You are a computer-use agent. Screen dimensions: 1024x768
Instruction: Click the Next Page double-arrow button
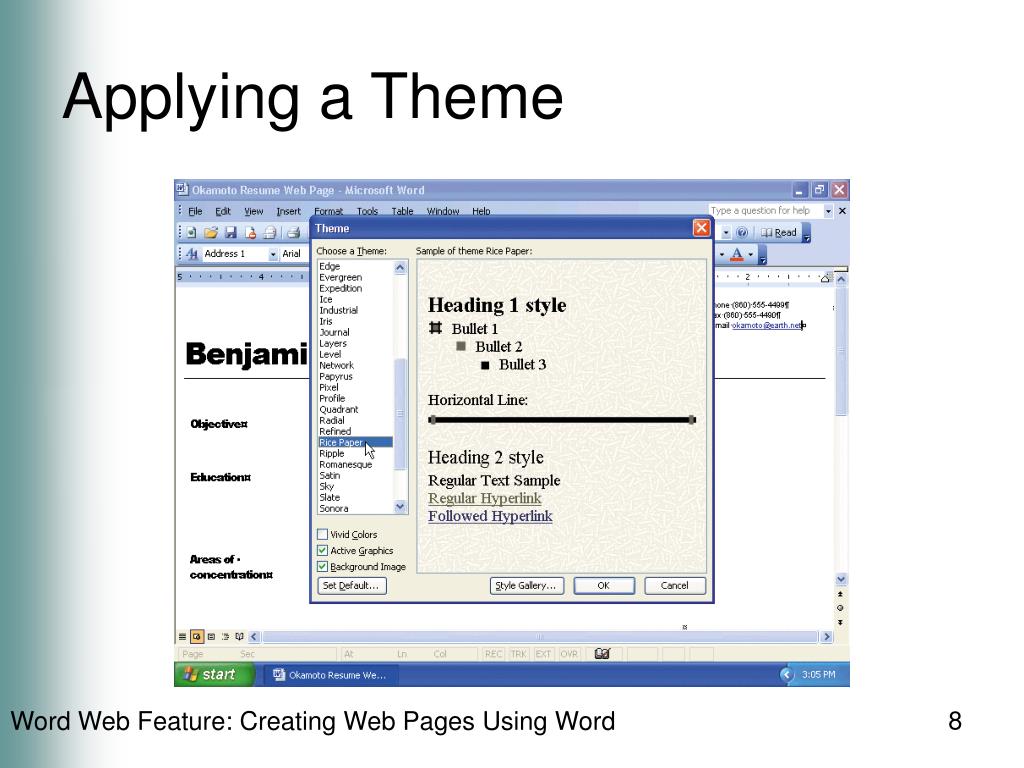pyautogui.click(x=840, y=622)
